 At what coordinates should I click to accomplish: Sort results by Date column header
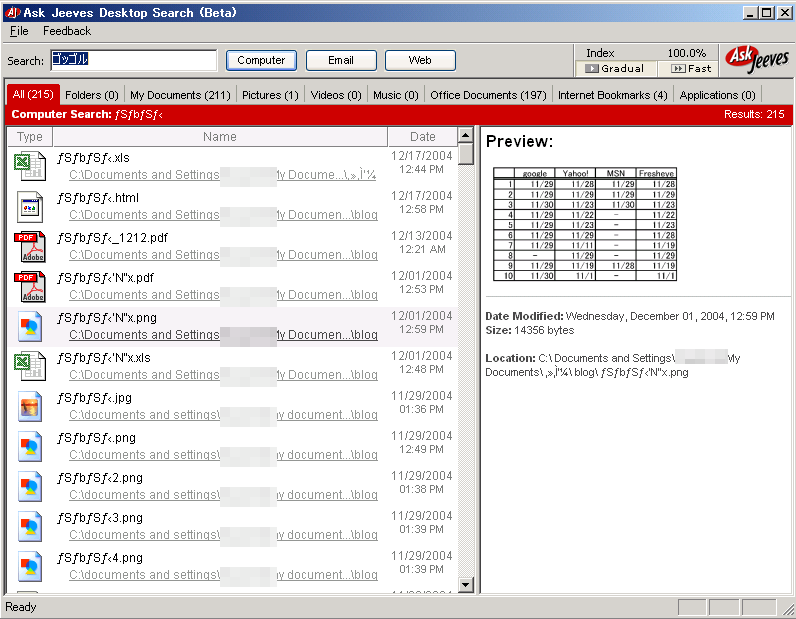[x=422, y=137]
